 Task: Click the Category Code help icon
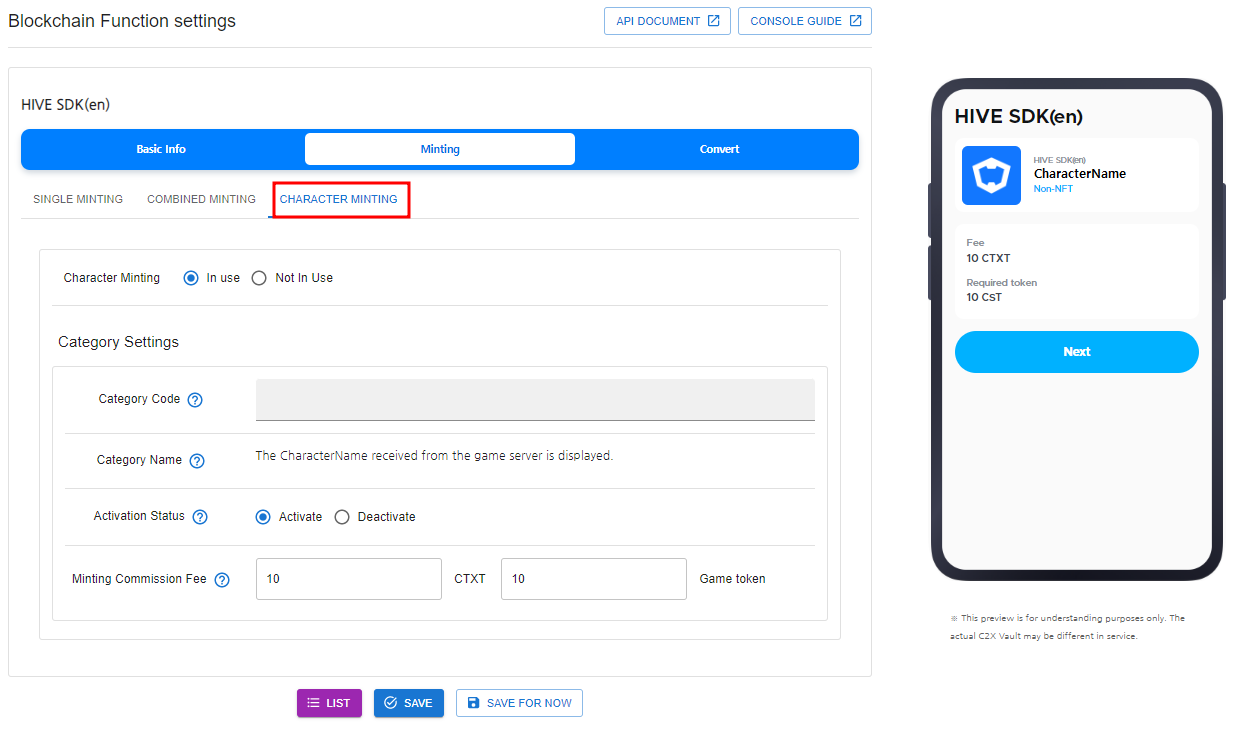pos(195,400)
